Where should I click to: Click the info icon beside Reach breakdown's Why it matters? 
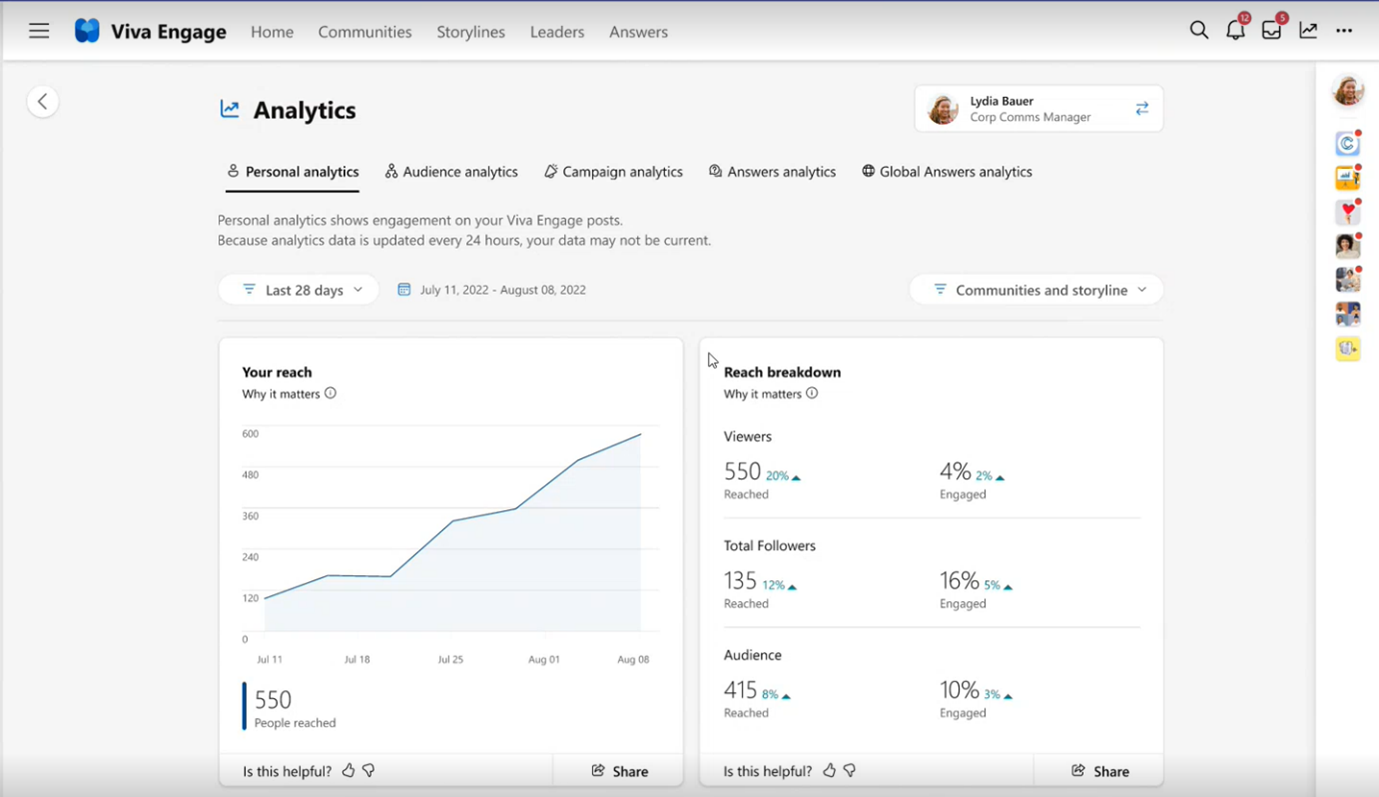(812, 393)
